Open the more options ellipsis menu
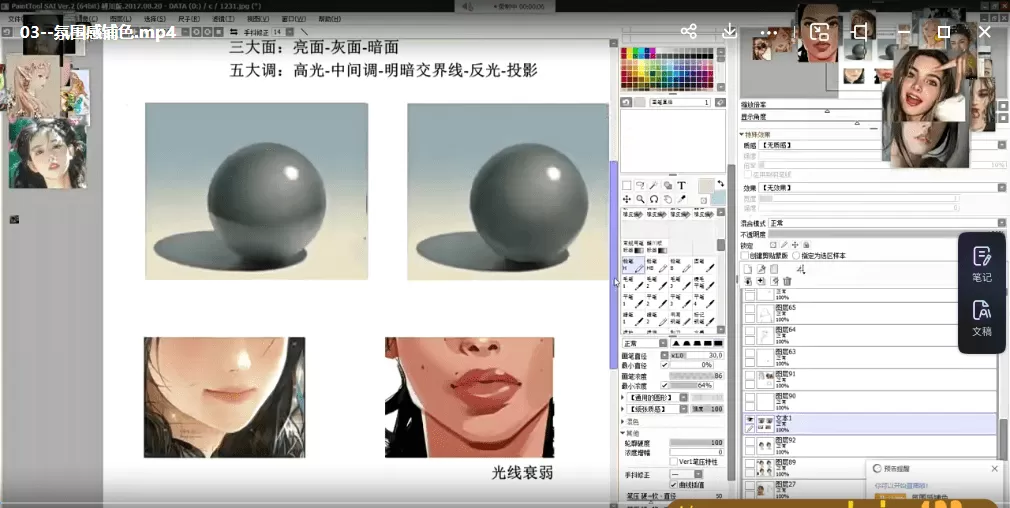The width and height of the screenshot is (1010, 508). 770,32
